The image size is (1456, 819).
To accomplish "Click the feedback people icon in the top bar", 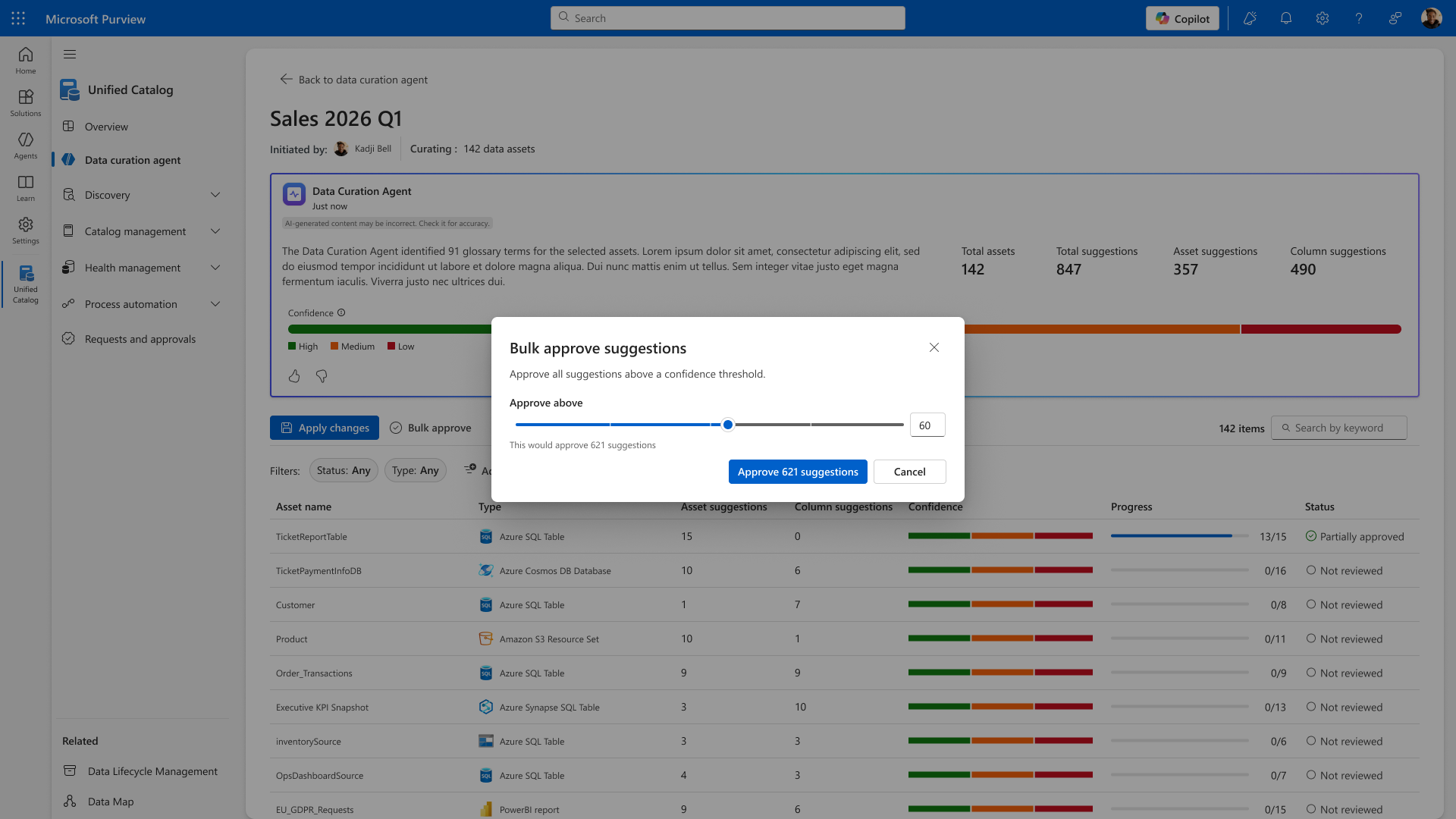I will [1395, 18].
